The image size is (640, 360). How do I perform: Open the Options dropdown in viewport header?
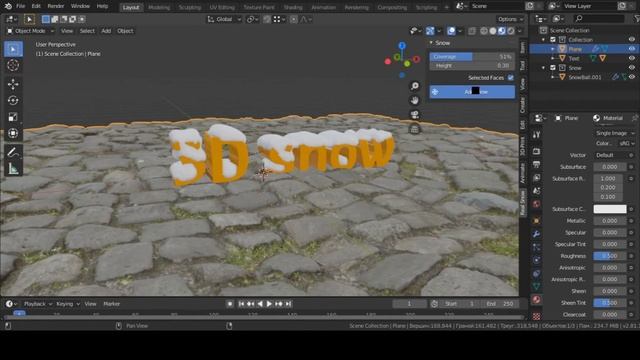pyautogui.click(x=510, y=19)
